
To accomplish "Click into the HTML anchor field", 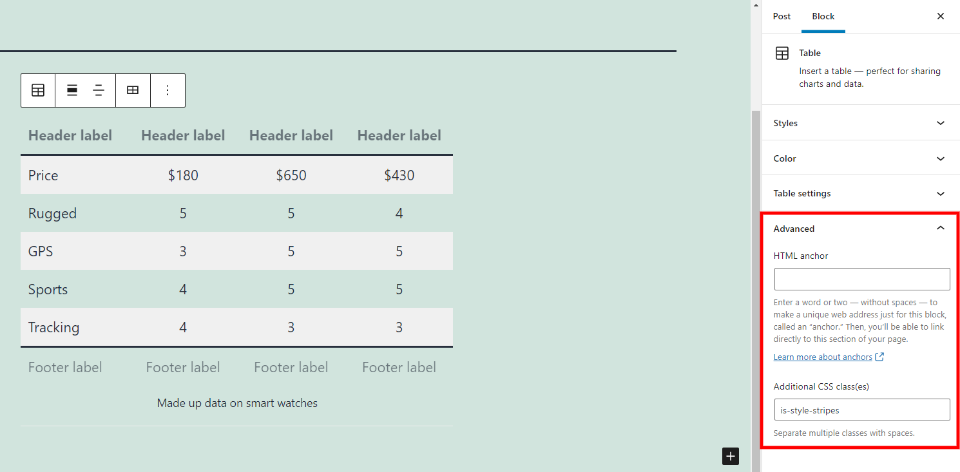I will (x=861, y=279).
